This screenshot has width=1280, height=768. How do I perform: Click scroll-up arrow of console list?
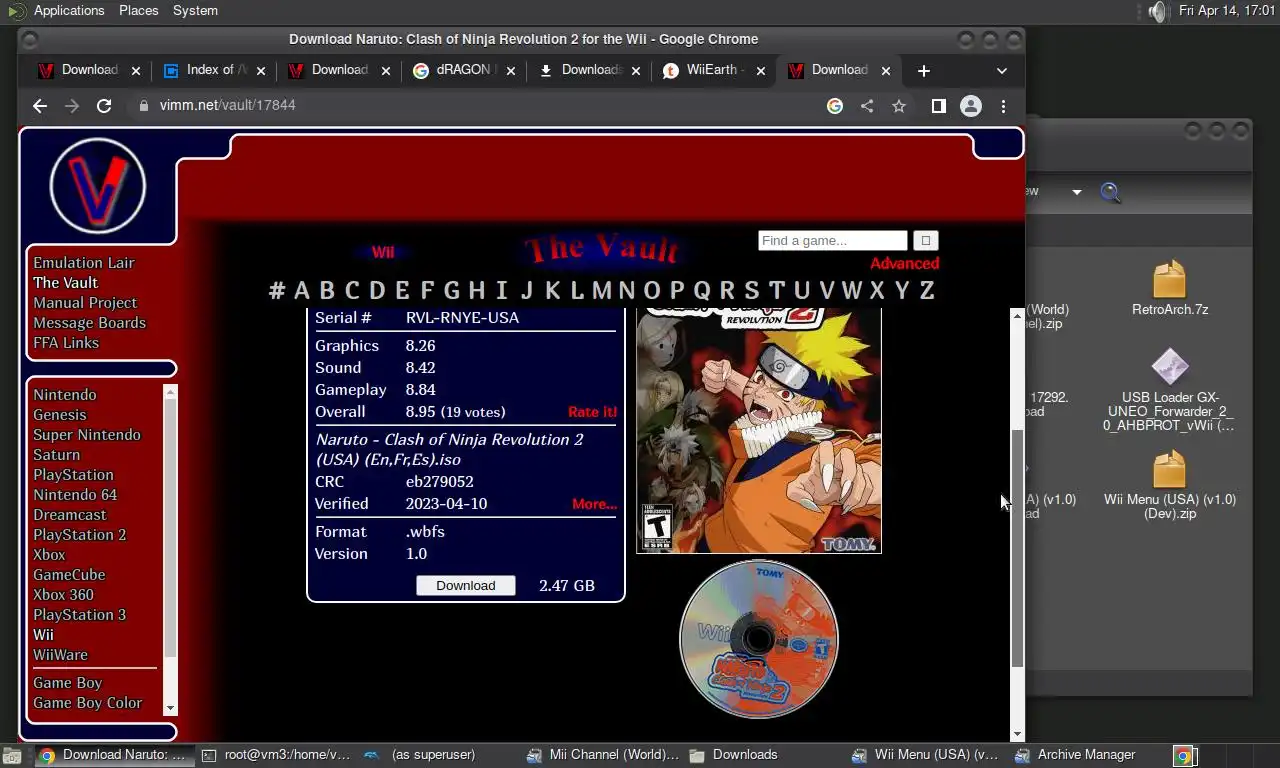point(170,391)
